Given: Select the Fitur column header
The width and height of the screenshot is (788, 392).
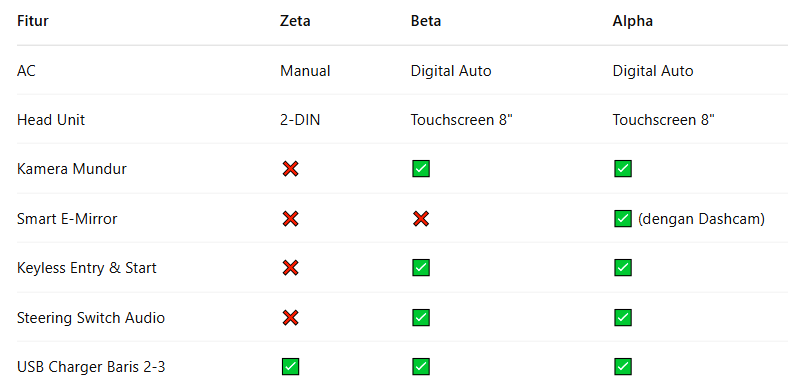Looking at the screenshot, I should pos(33,21).
